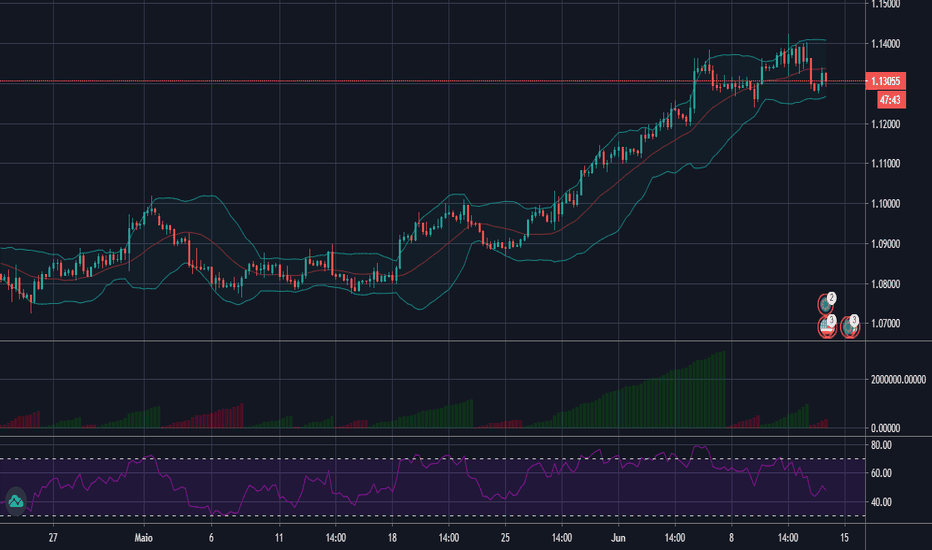
Task: Click the Maio month label on time axis
Action: [x=143, y=538]
